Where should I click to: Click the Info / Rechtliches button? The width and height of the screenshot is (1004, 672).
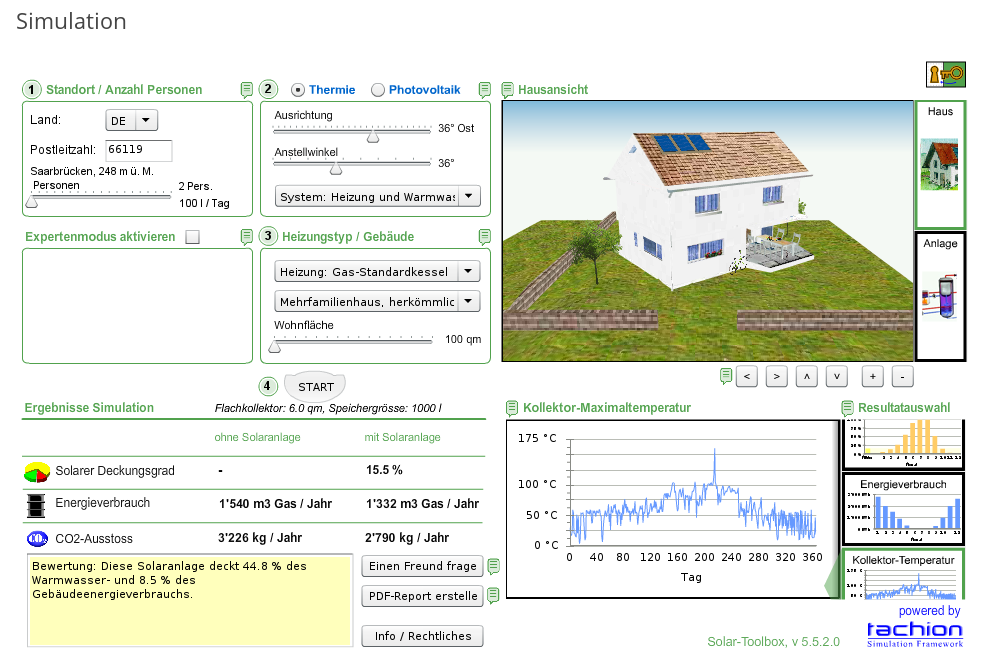[x=422, y=636]
